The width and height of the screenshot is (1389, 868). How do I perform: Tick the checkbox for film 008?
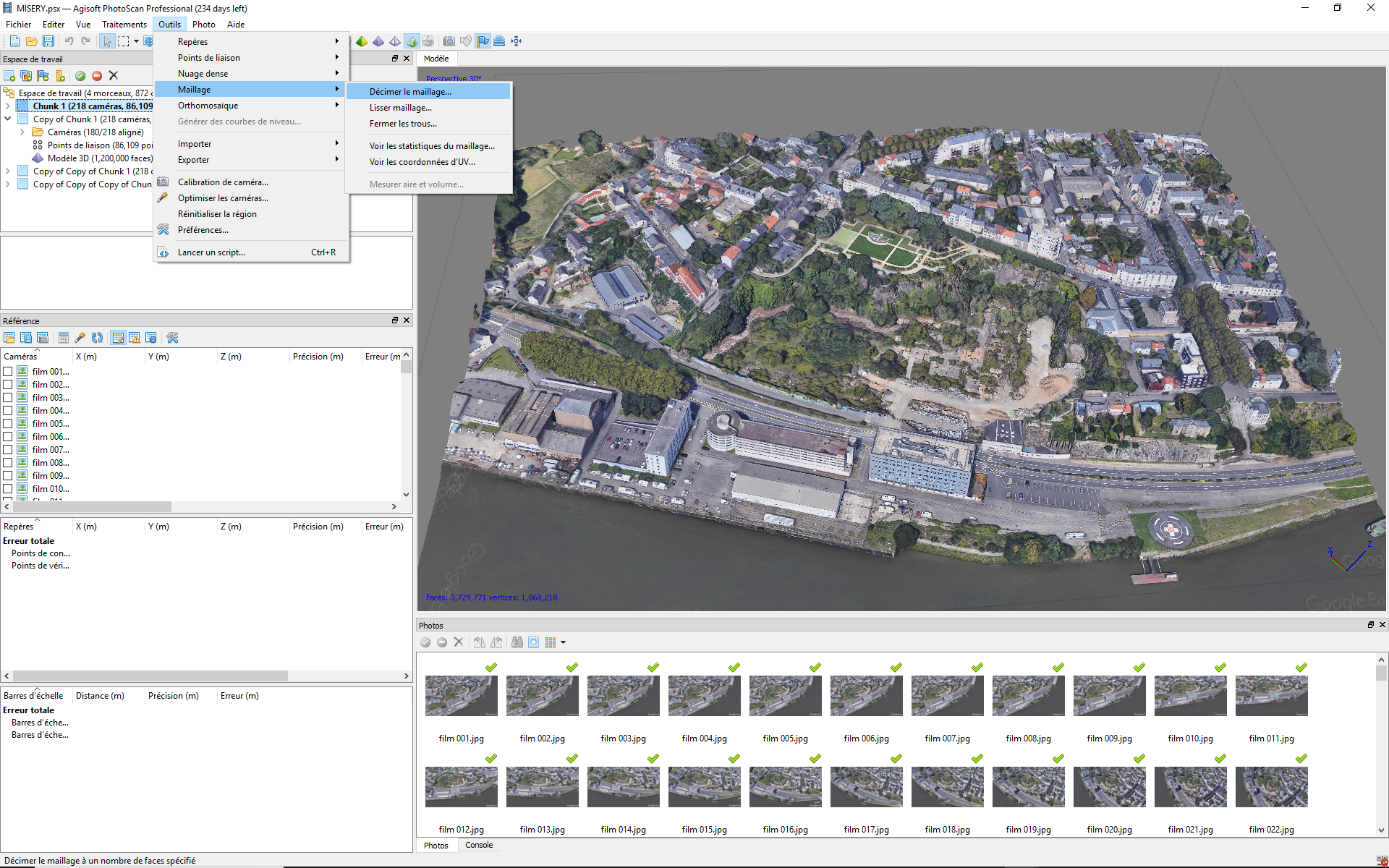(x=8, y=463)
